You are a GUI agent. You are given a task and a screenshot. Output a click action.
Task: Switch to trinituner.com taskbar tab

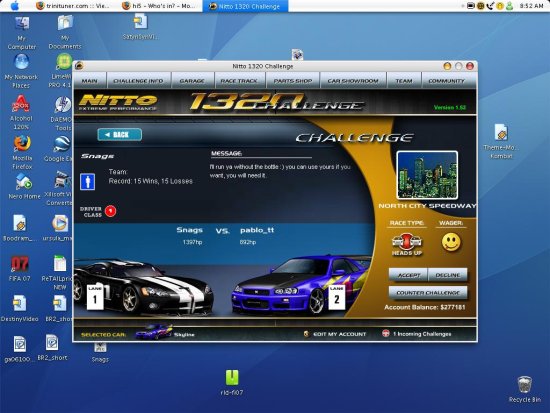click(72, 6)
